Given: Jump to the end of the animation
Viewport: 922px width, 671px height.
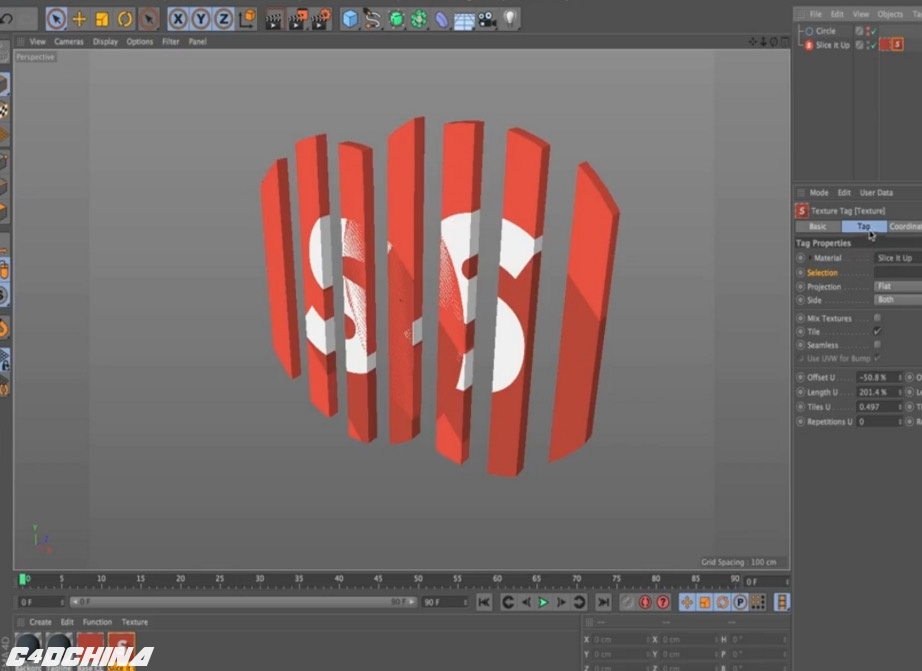Looking at the screenshot, I should 603,602.
